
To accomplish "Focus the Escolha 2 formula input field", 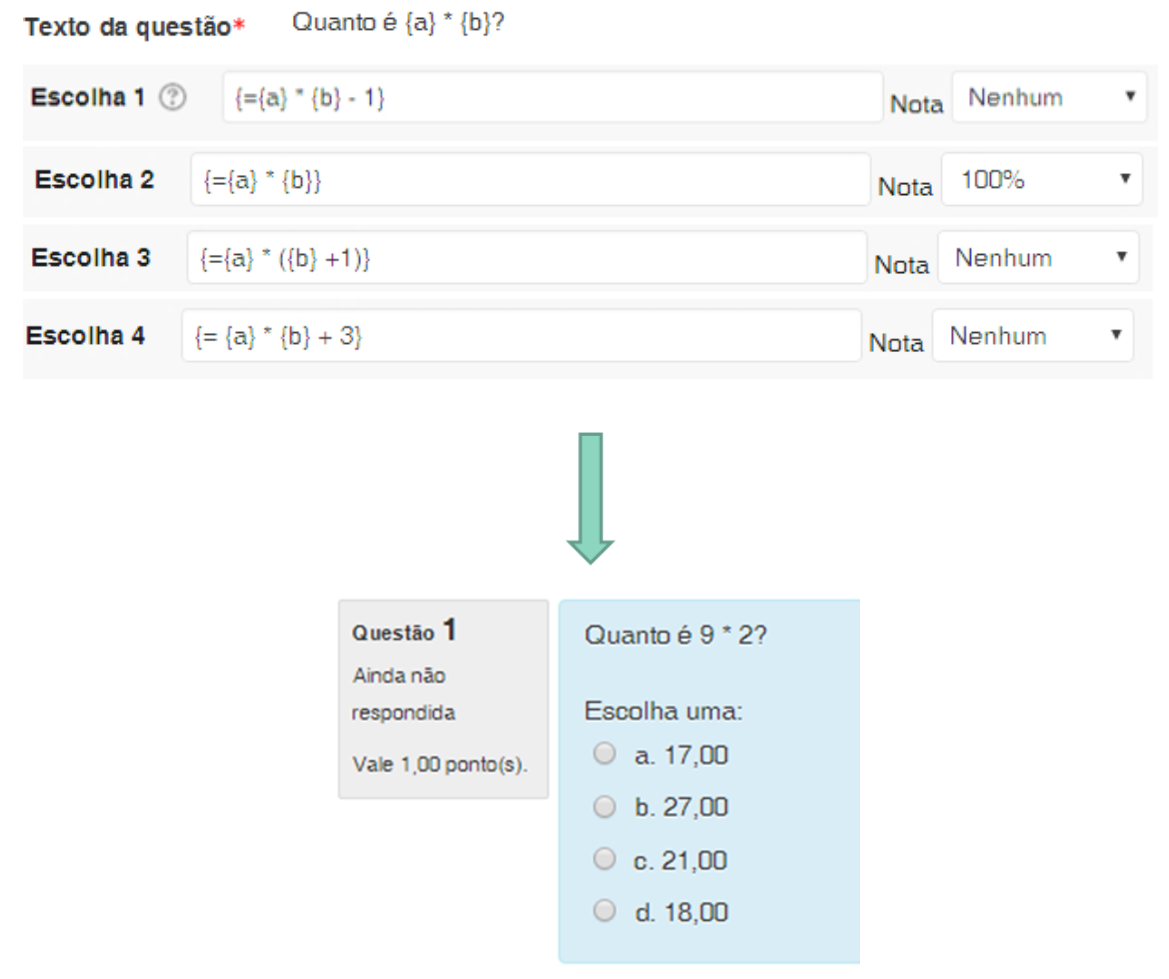I will click(530, 179).
